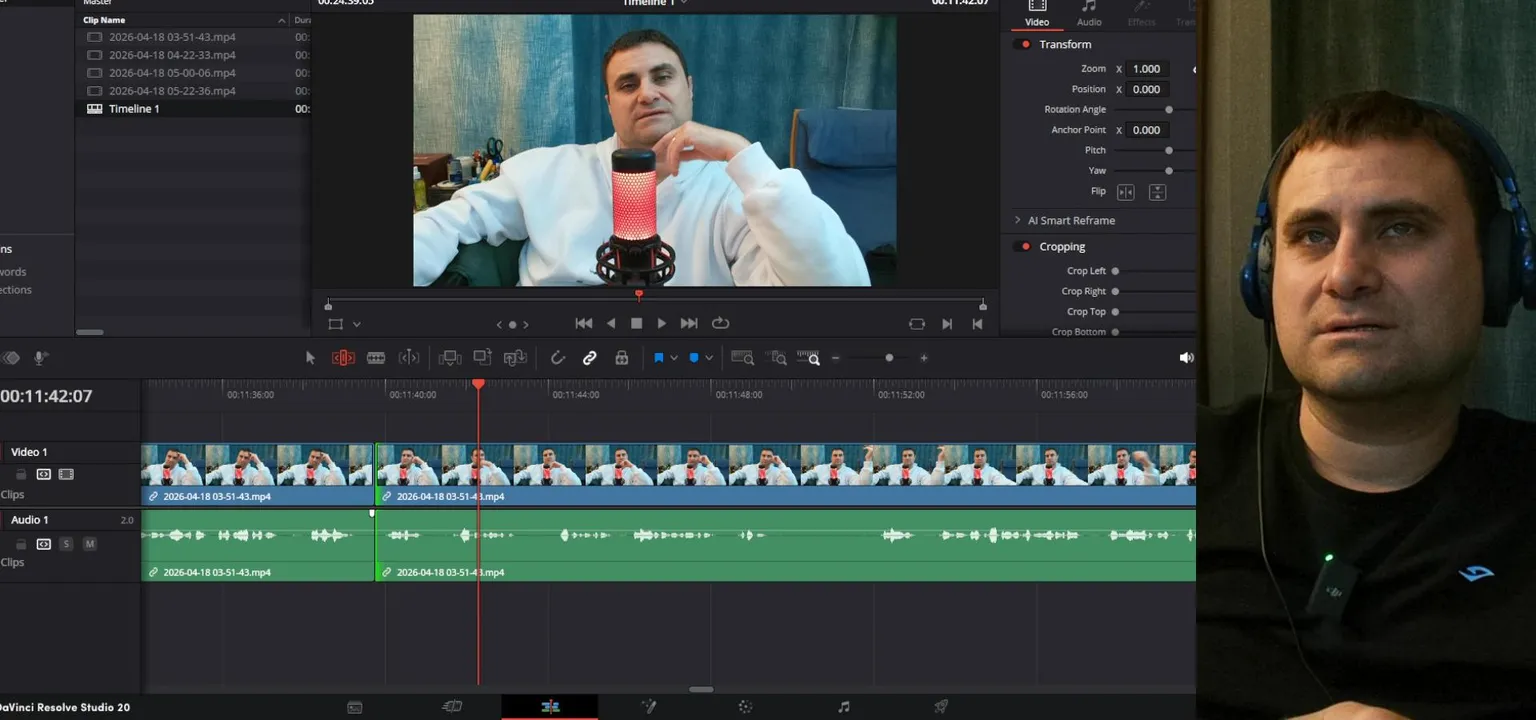The width and height of the screenshot is (1536, 720).
Task: Lock the Audio 1 track
Action: coord(21,544)
